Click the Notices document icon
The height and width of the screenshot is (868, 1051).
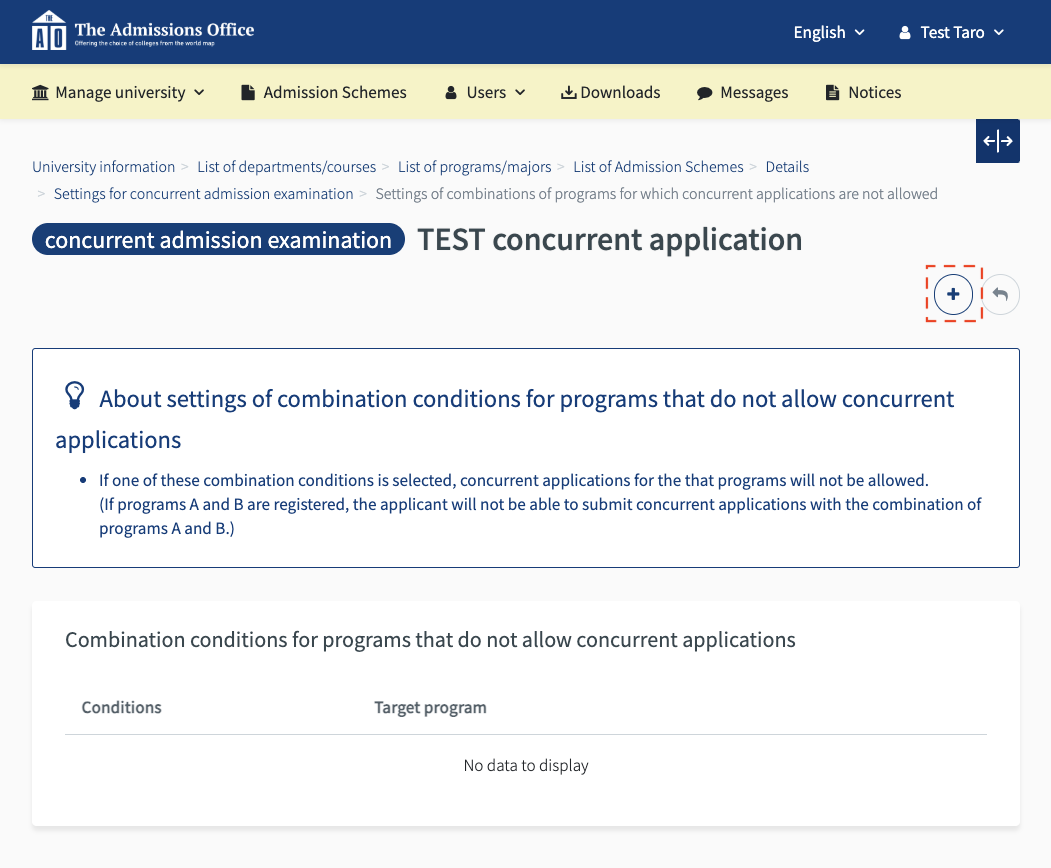[832, 92]
